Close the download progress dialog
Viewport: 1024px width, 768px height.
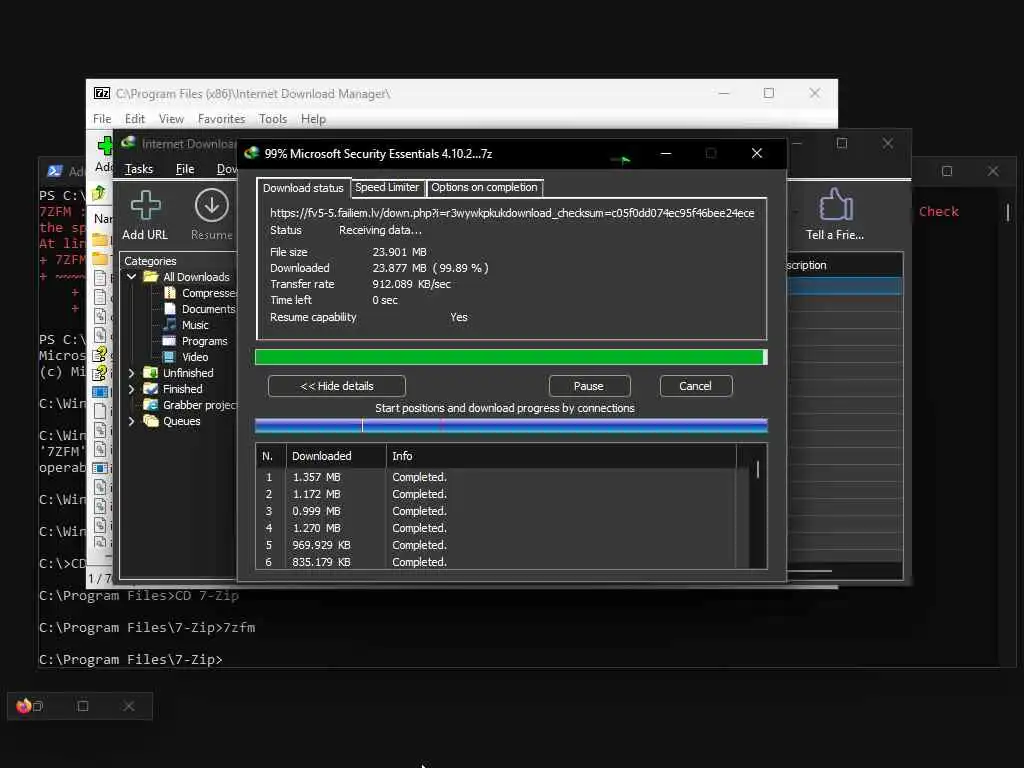756,153
